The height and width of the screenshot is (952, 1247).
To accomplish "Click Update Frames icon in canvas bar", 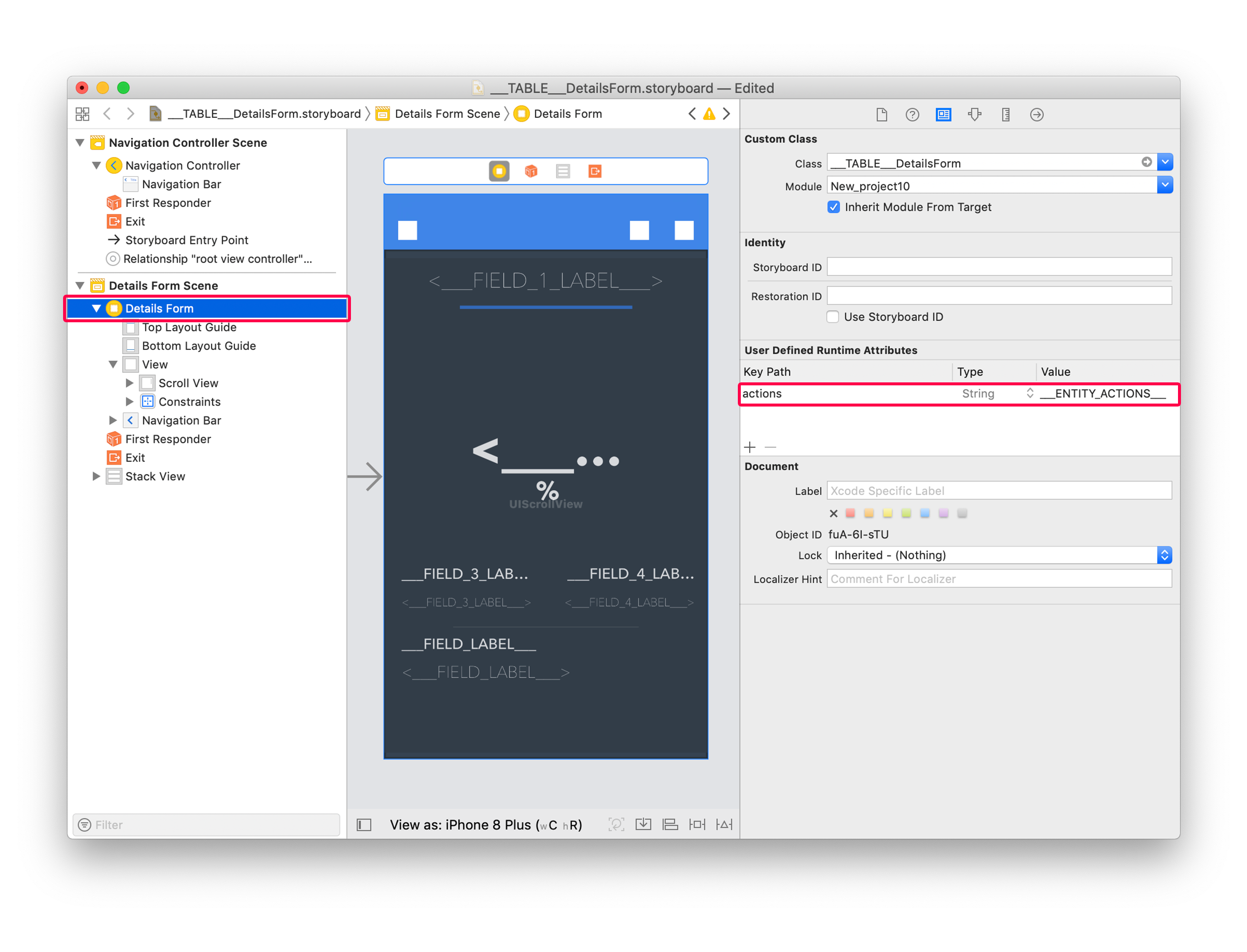I will [x=616, y=824].
